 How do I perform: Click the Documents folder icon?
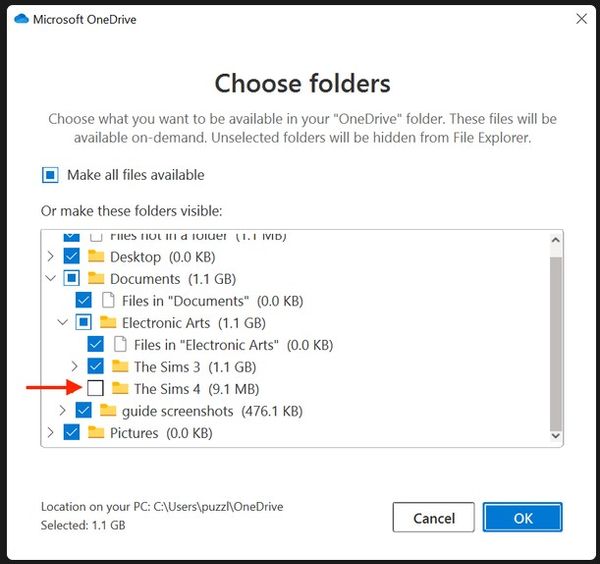(96, 279)
